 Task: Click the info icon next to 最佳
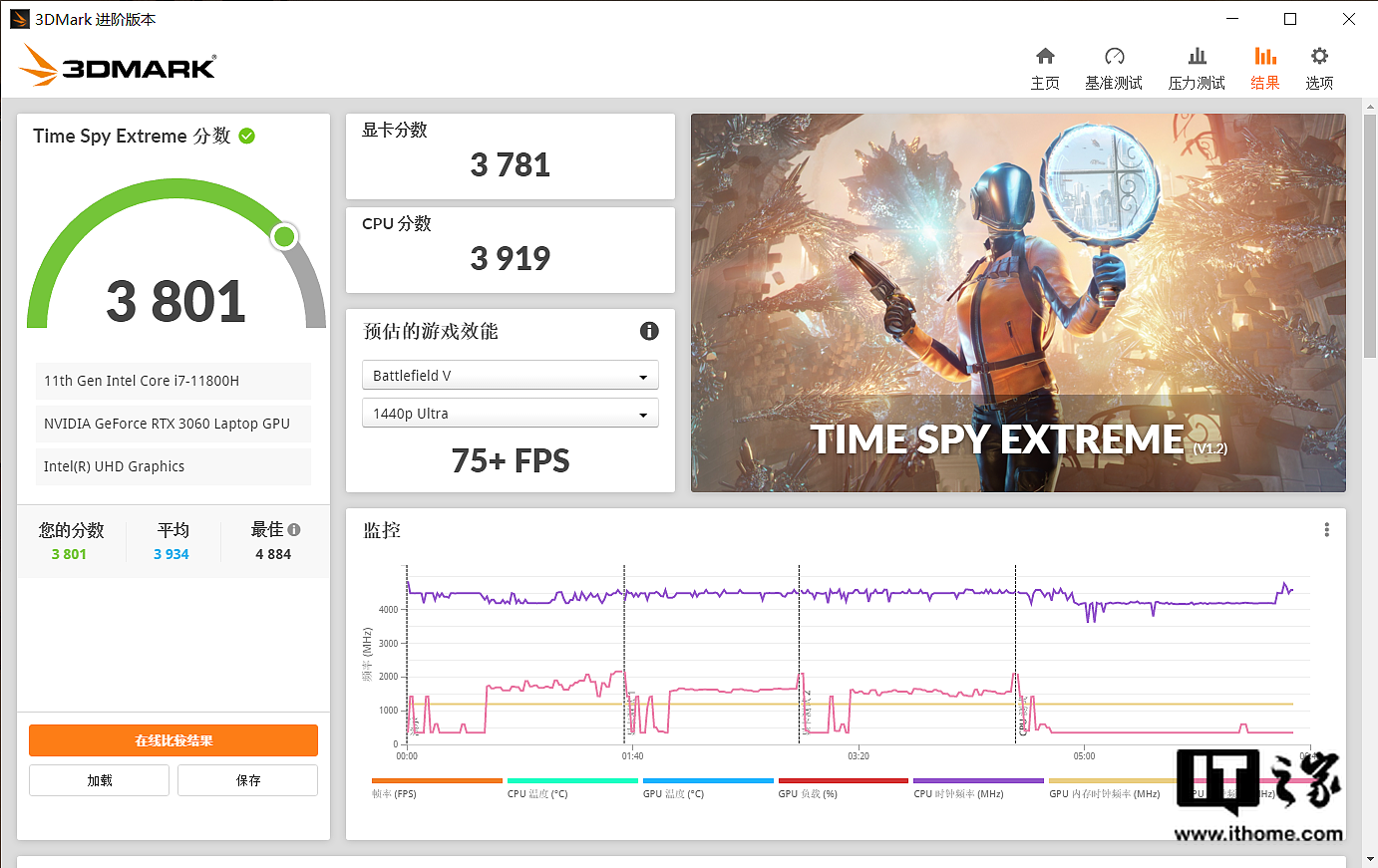coord(294,529)
